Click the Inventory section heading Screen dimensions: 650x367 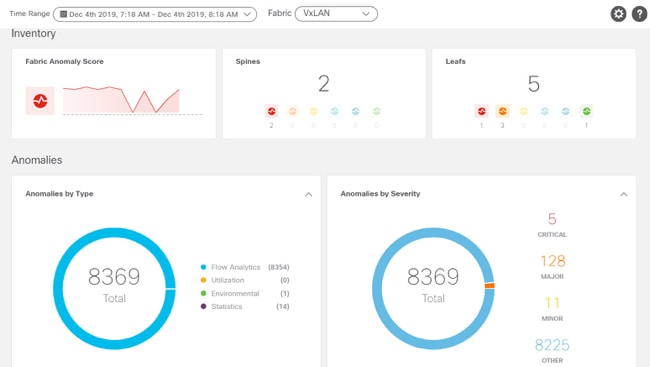pyautogui.click(x=34, y=34)
